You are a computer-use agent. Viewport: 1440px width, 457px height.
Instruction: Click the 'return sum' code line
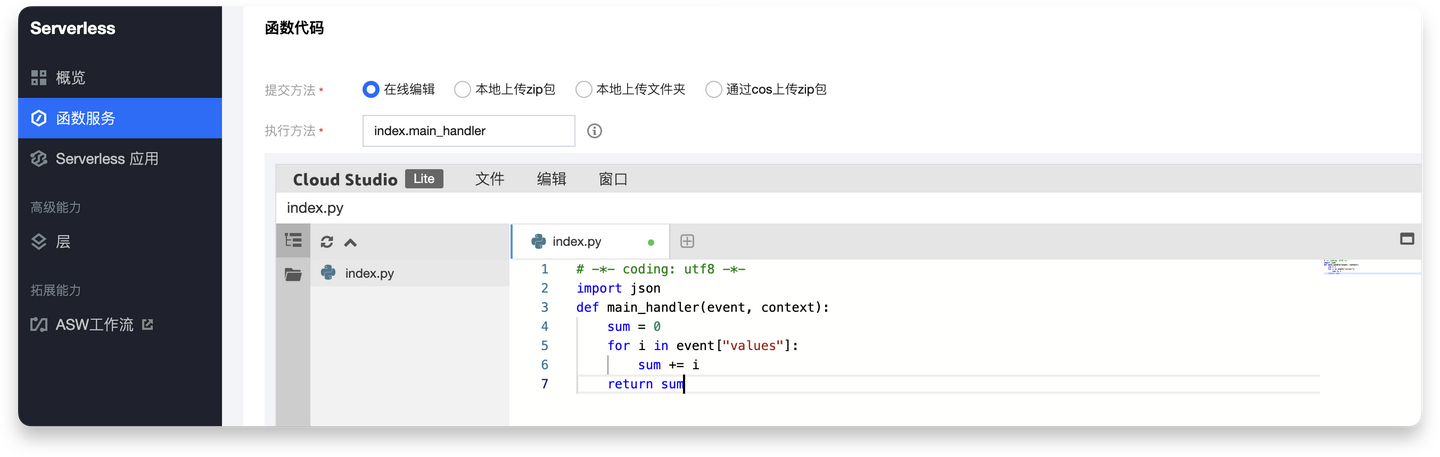pyautogui.click(x=646, y=384)
